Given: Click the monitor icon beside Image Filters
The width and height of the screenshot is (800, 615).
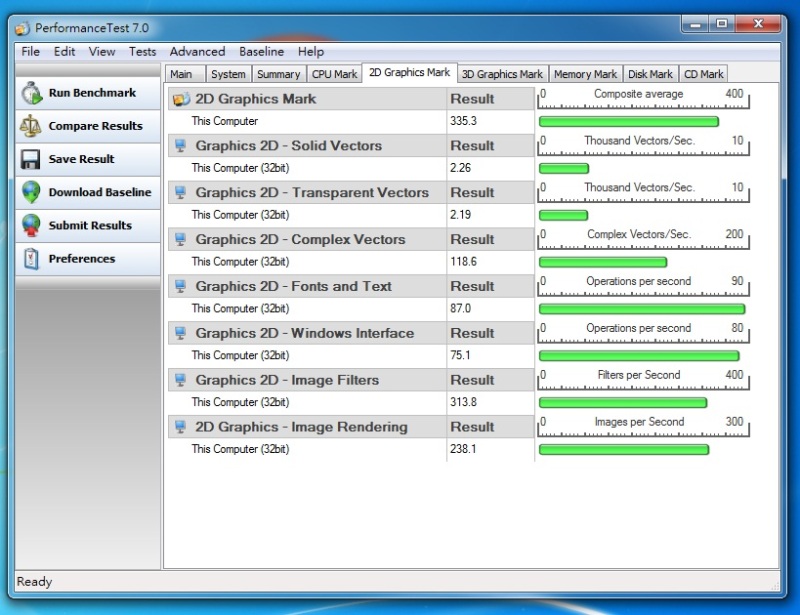Looking at the screenshot, I should point(180,380).
